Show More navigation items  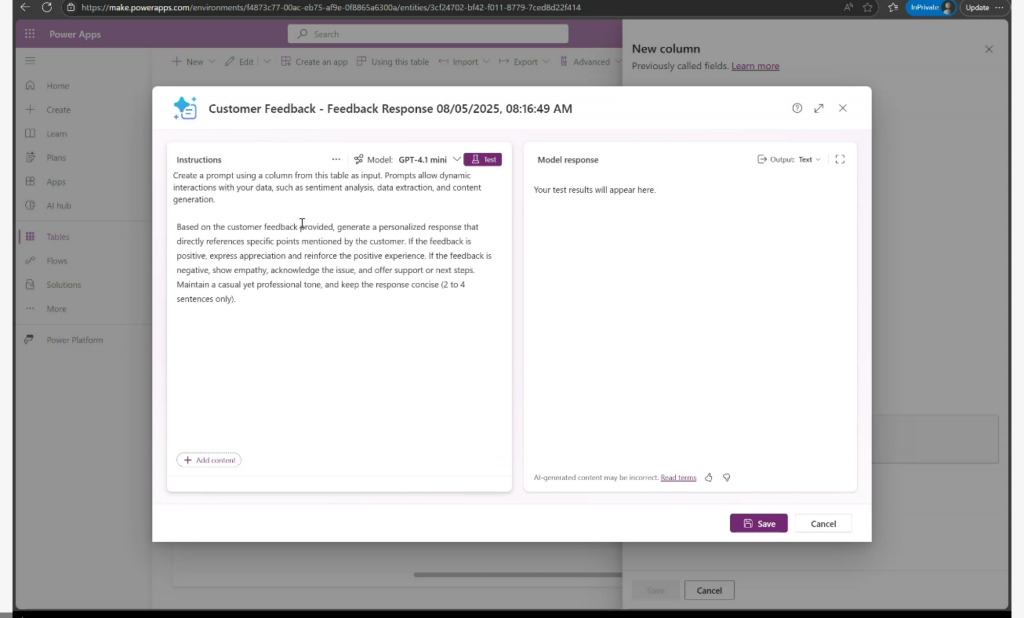tap(56, 309)
